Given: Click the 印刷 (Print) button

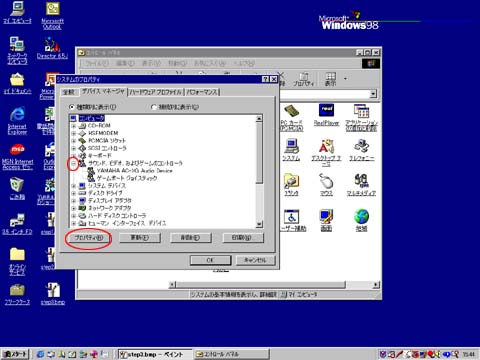Looking at the screenshot, I should (x=242, y=238).
